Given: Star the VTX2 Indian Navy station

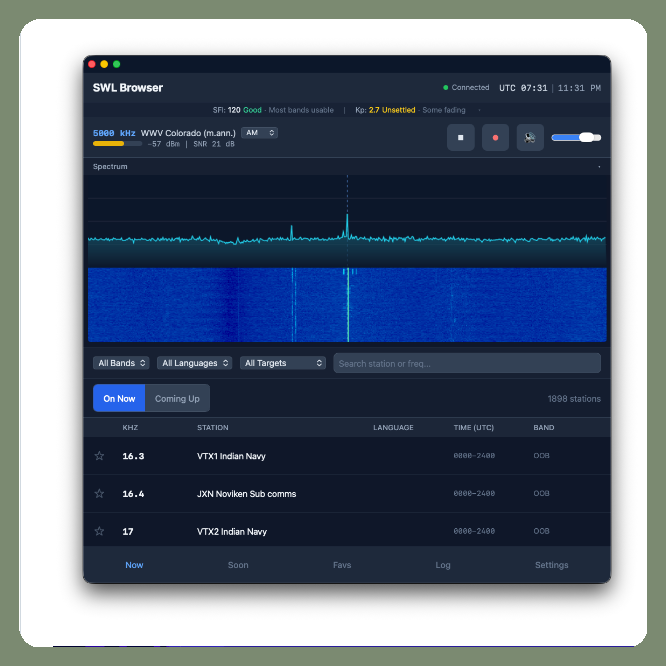Looking at the screenshot, I should click(x=99, y=531).
